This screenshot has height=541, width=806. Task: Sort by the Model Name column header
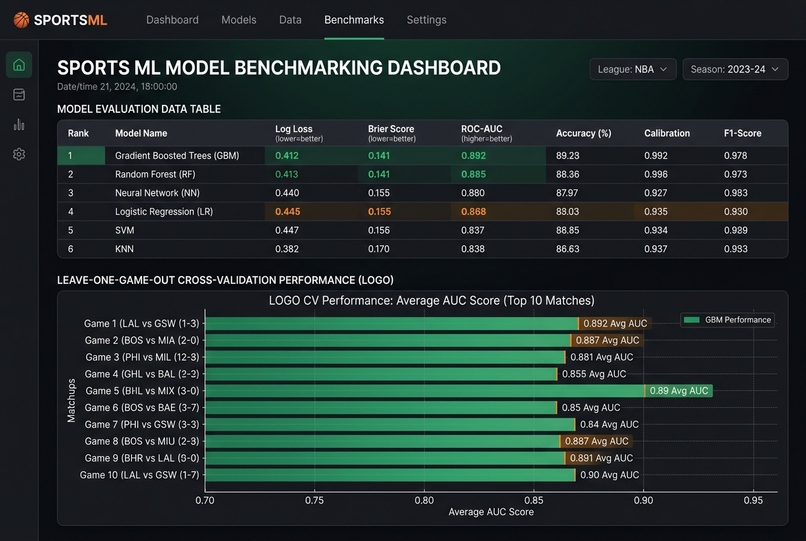141,133
